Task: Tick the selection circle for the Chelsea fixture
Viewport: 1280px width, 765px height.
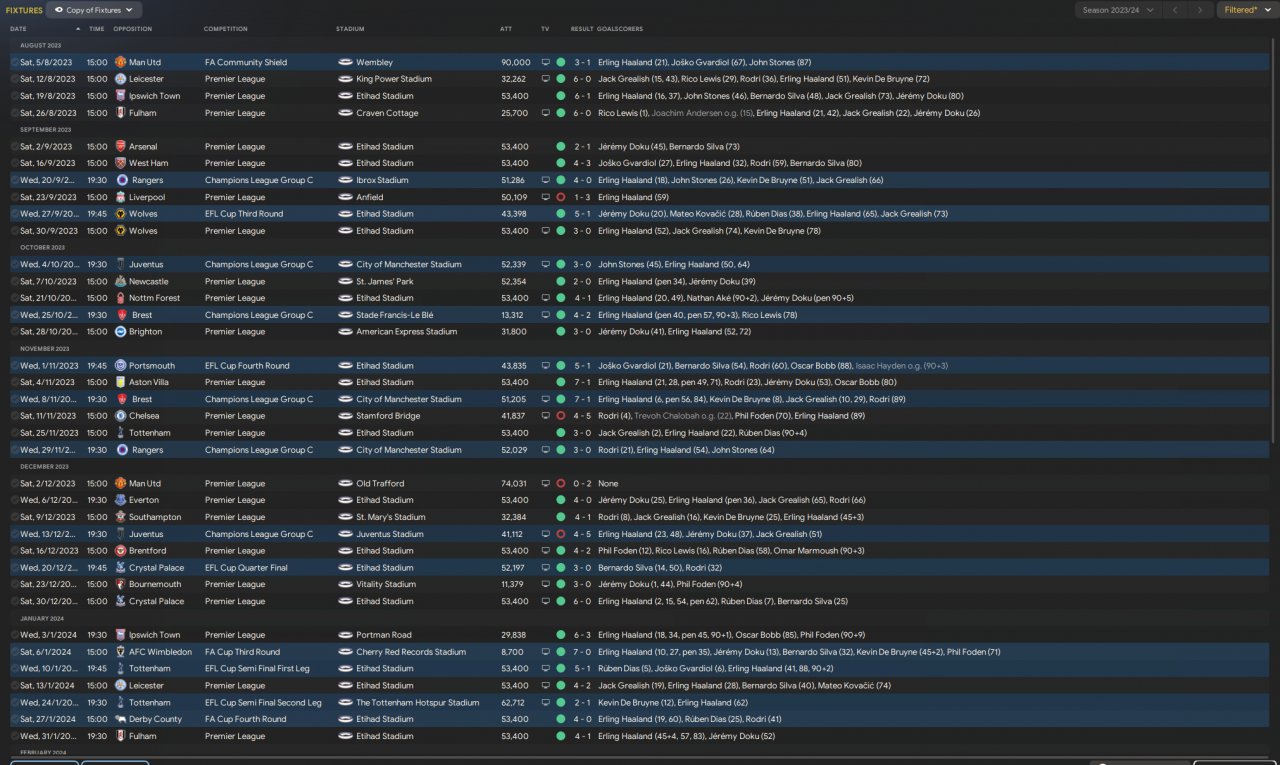Action: point(15,416)
